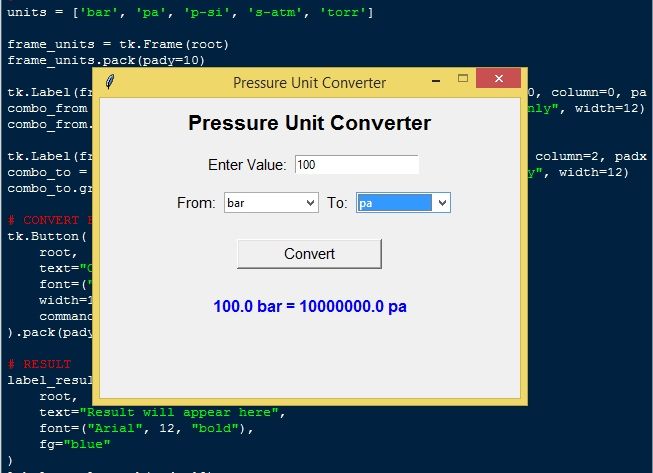
Task: Focus the Enter Value input field
Action: click(356, 164)
